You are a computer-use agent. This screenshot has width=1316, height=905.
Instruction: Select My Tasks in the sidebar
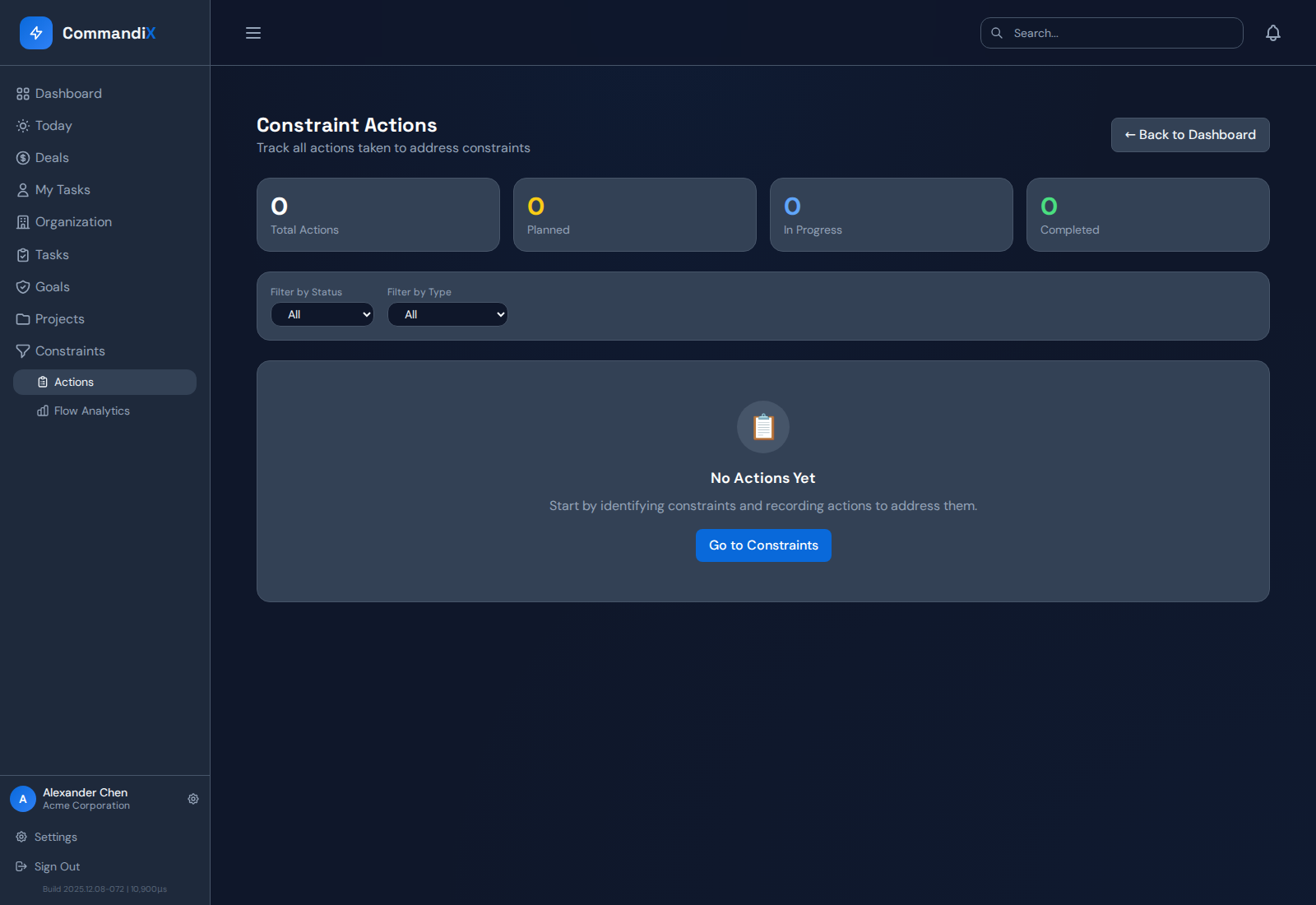point(104,190)
